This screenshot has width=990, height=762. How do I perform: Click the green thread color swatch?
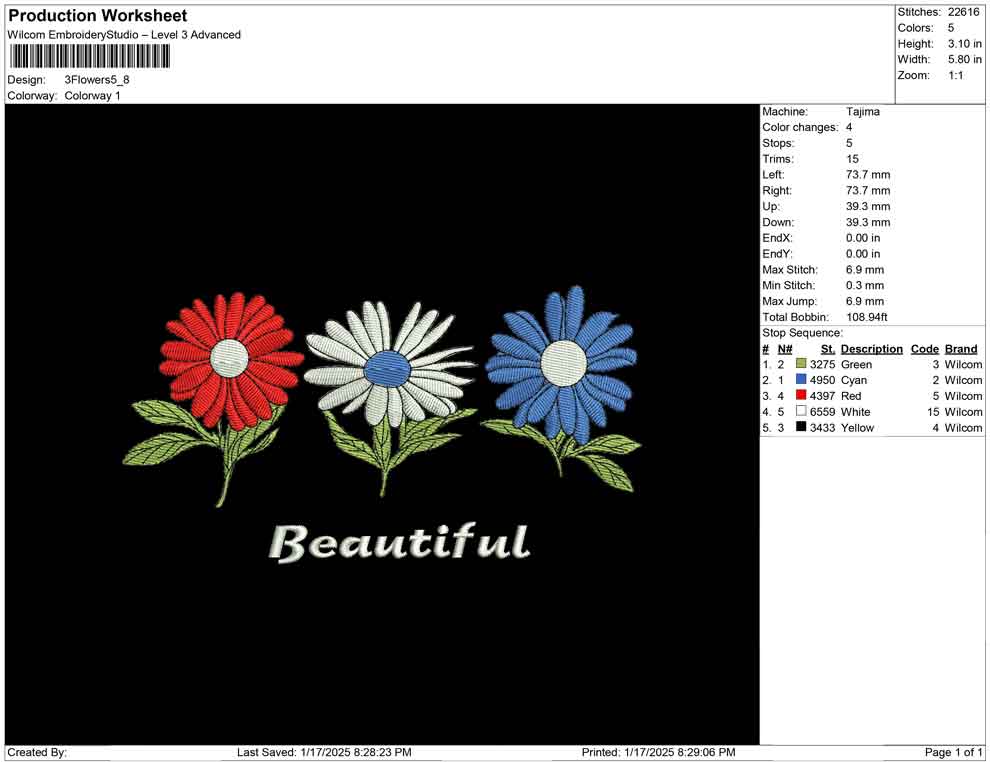point(801,365)
